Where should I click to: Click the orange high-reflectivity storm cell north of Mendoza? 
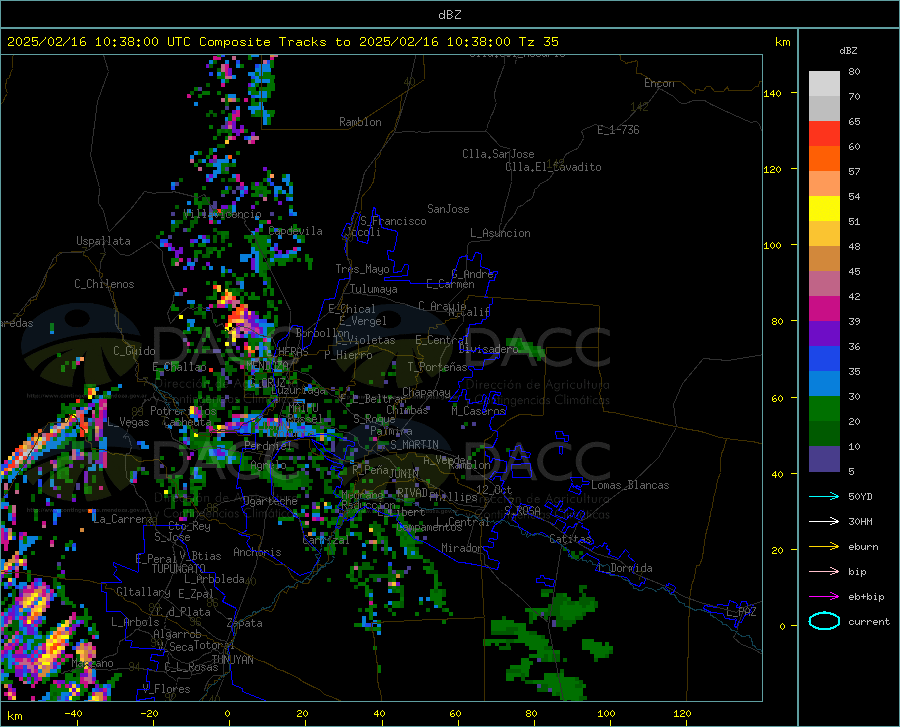[x=237, y=317]
